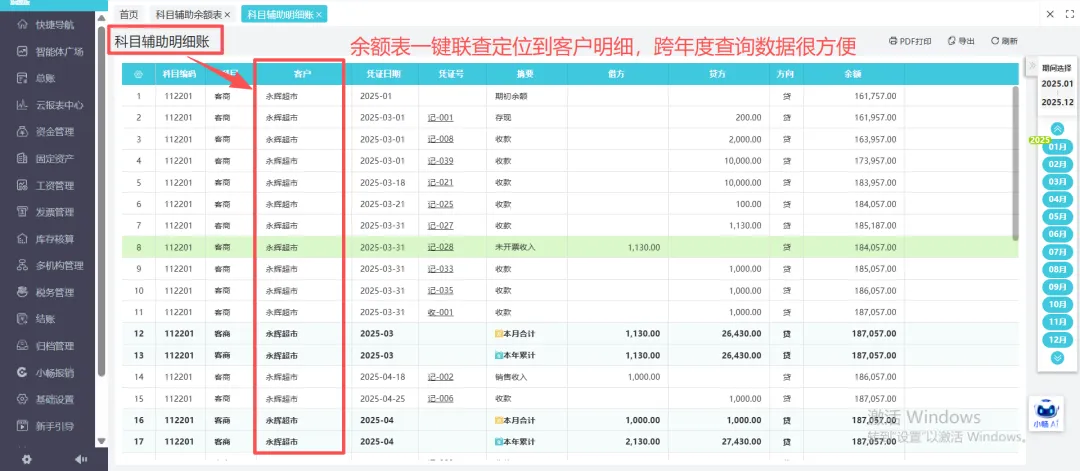This screenshot has width=1080, height=471.
Task: Open 小畅报销 icon in sidebar
Action: (23, 373)
